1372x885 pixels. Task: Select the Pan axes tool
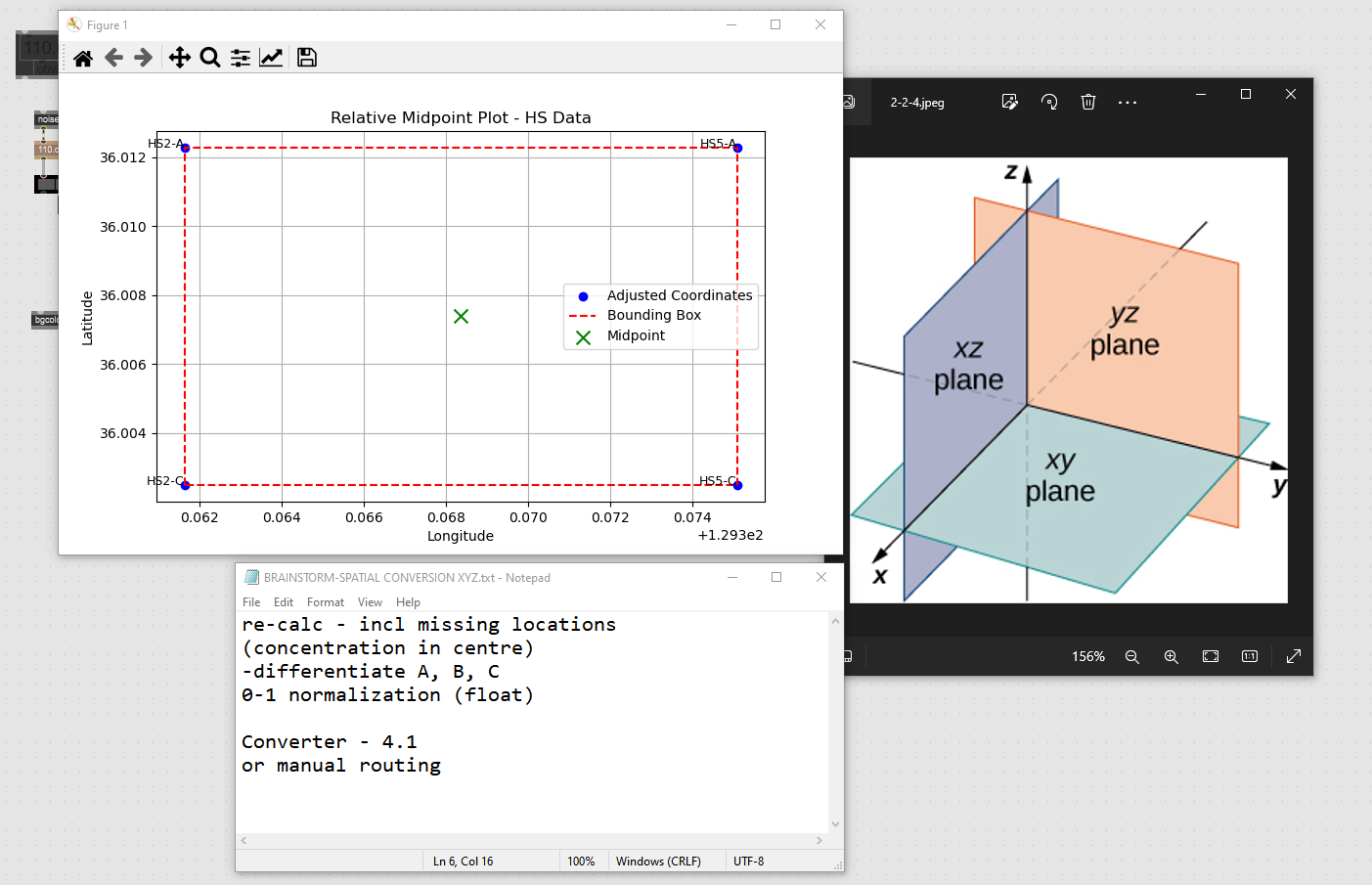click(179, 58)
